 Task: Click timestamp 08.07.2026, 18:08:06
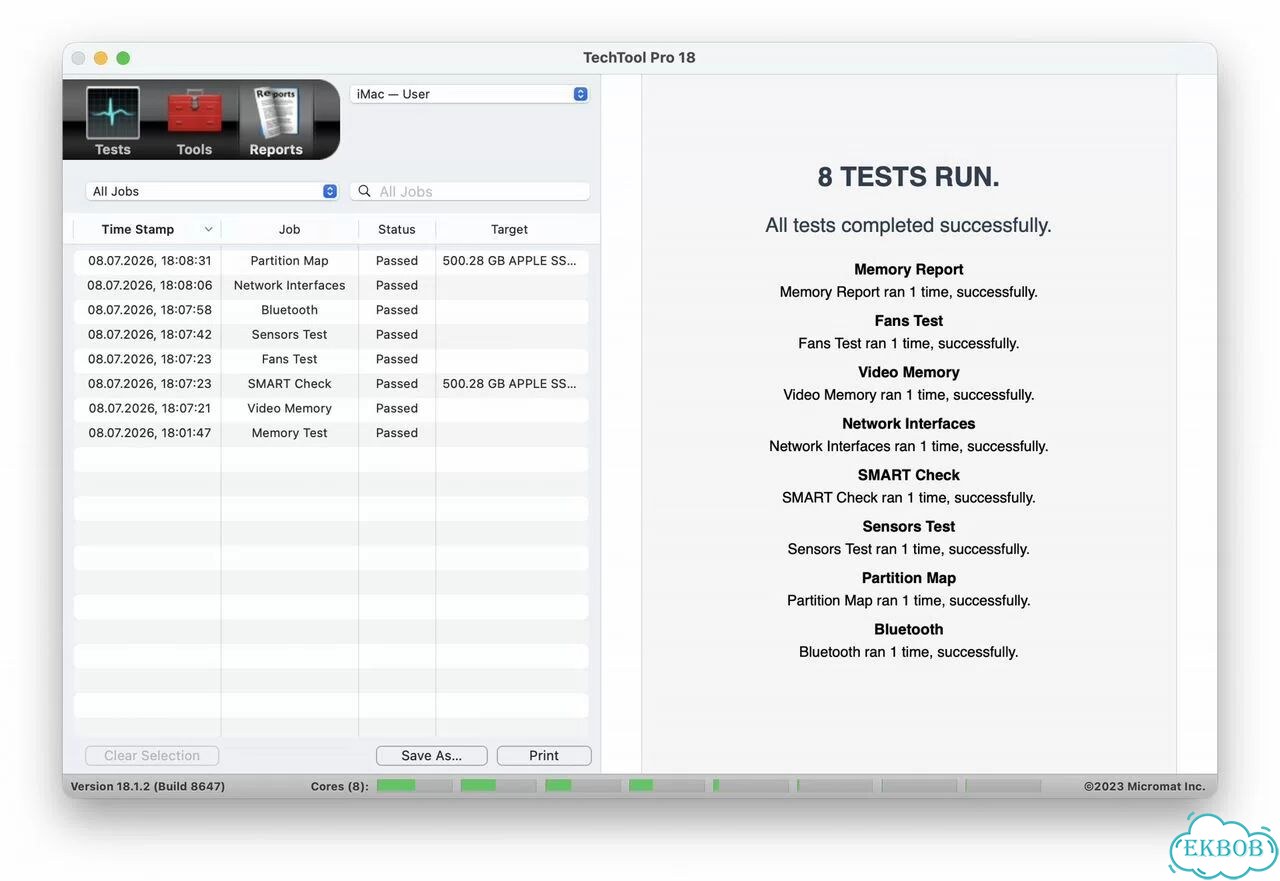pyautogui.click(x=150, y=285)
